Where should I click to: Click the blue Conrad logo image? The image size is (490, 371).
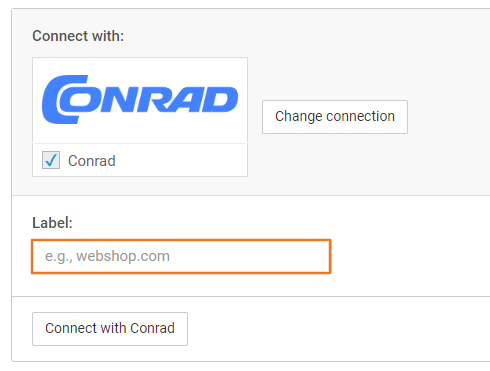[x=140, y=100]
